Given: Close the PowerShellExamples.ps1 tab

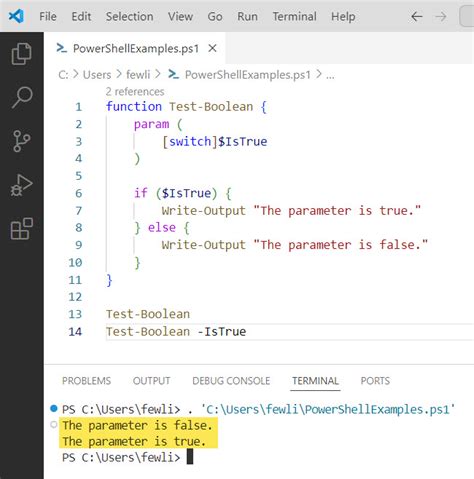Looking at the screenshot, I should (212, 48).
